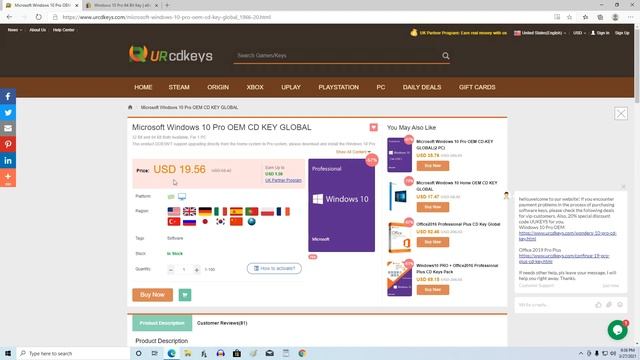The width and height of the screenshot is (640, 360).
Task: Close the overlay with X box
Action: pyautogui.click(x=621, y=113)
